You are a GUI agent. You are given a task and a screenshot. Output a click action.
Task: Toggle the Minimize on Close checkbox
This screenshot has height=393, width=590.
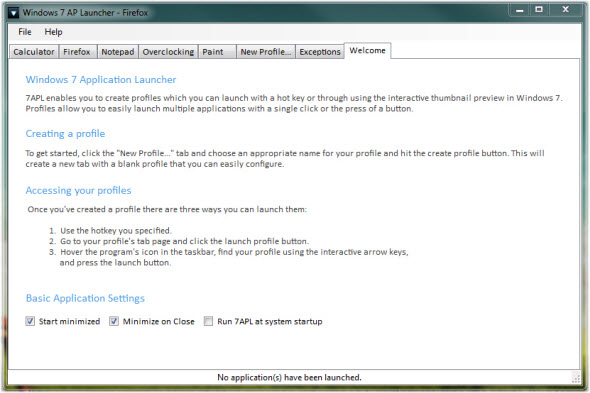point(114,321)
